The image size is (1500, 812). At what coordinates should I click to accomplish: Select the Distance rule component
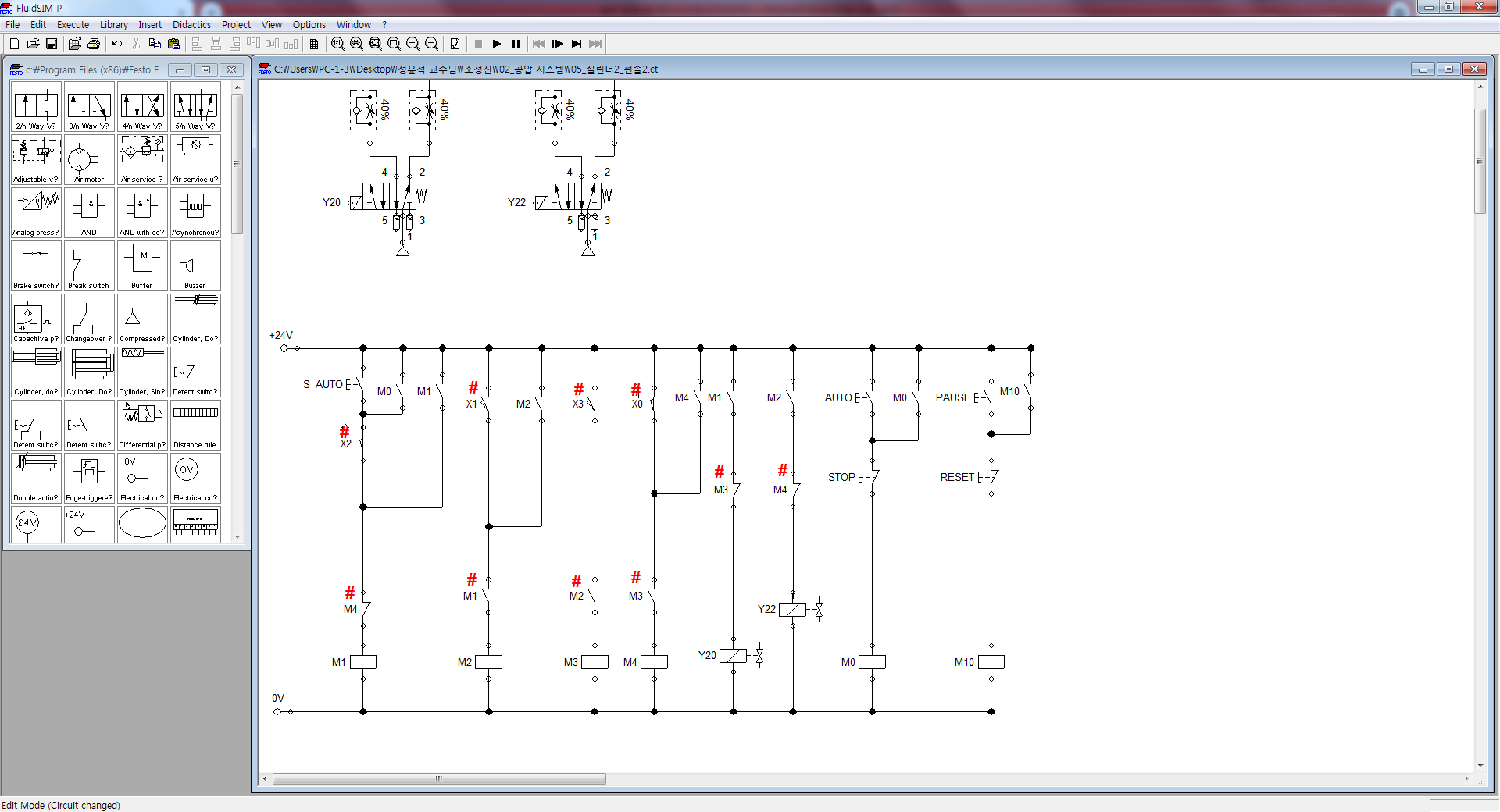pos(195,425)
